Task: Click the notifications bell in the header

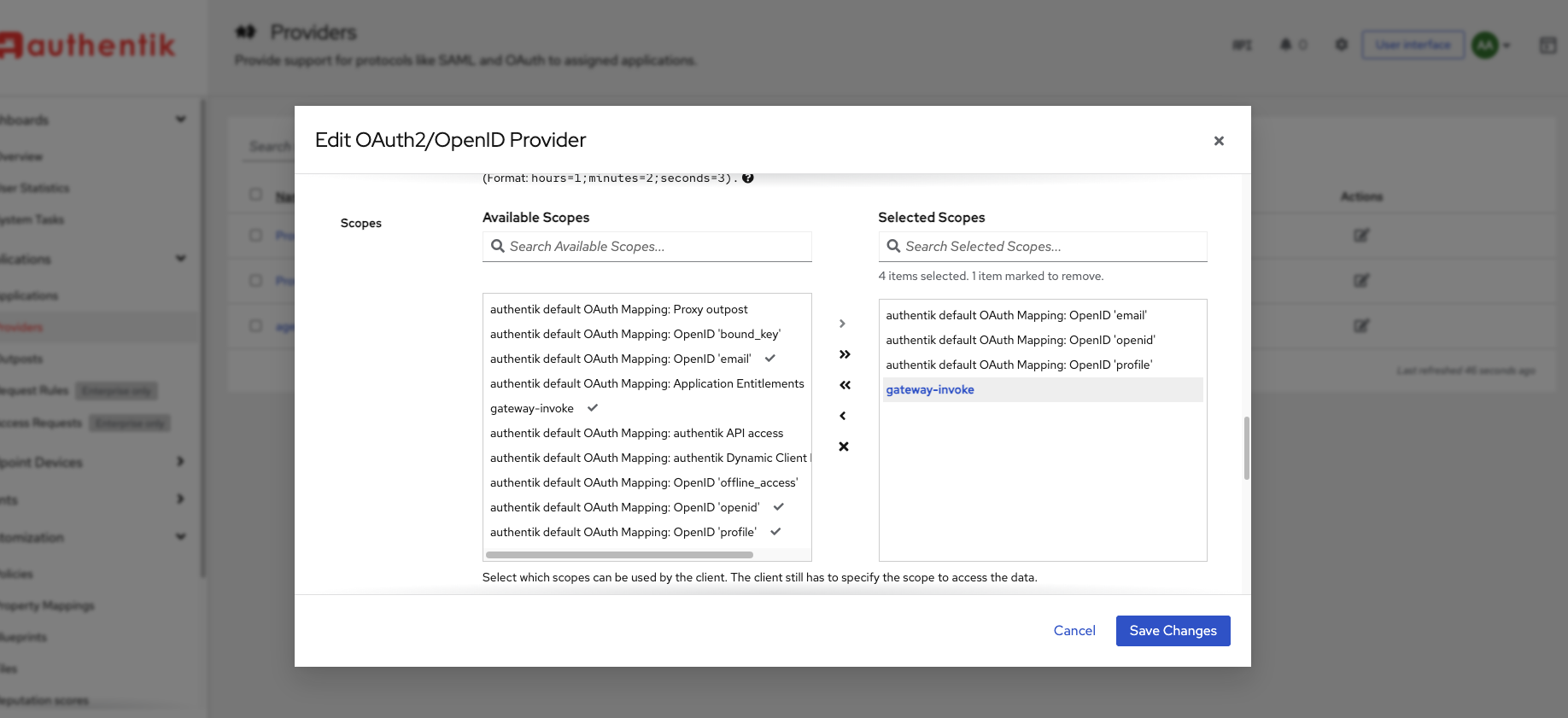Action: pos(1285,44)
